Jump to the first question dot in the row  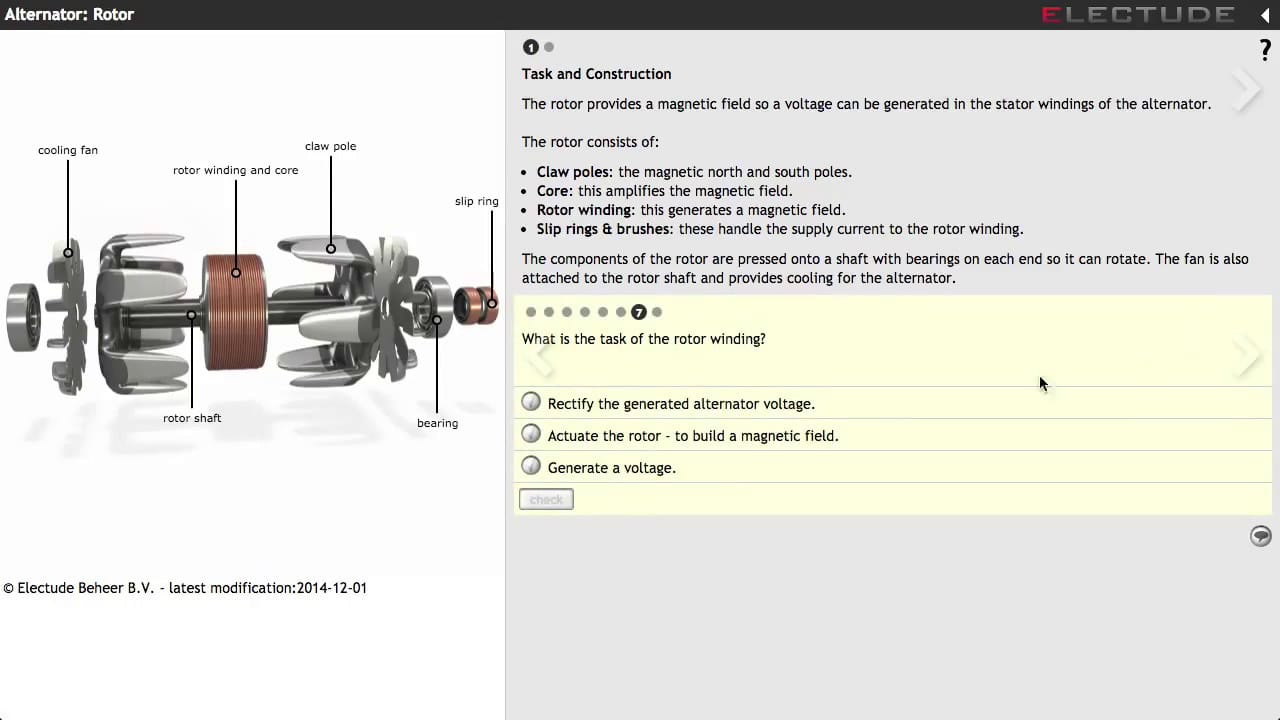pyautogui.click(x=530, y=312)
